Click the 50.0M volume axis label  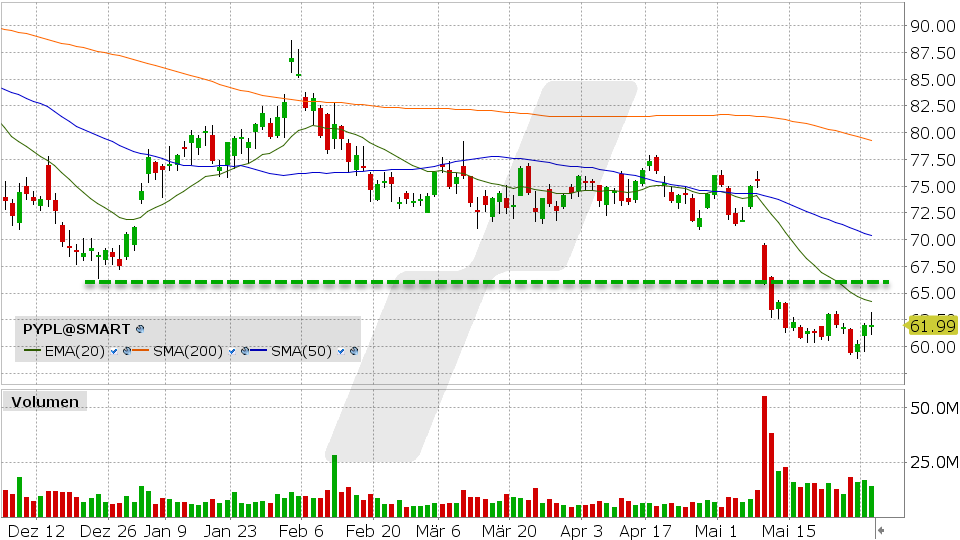[x=934, y=408]
